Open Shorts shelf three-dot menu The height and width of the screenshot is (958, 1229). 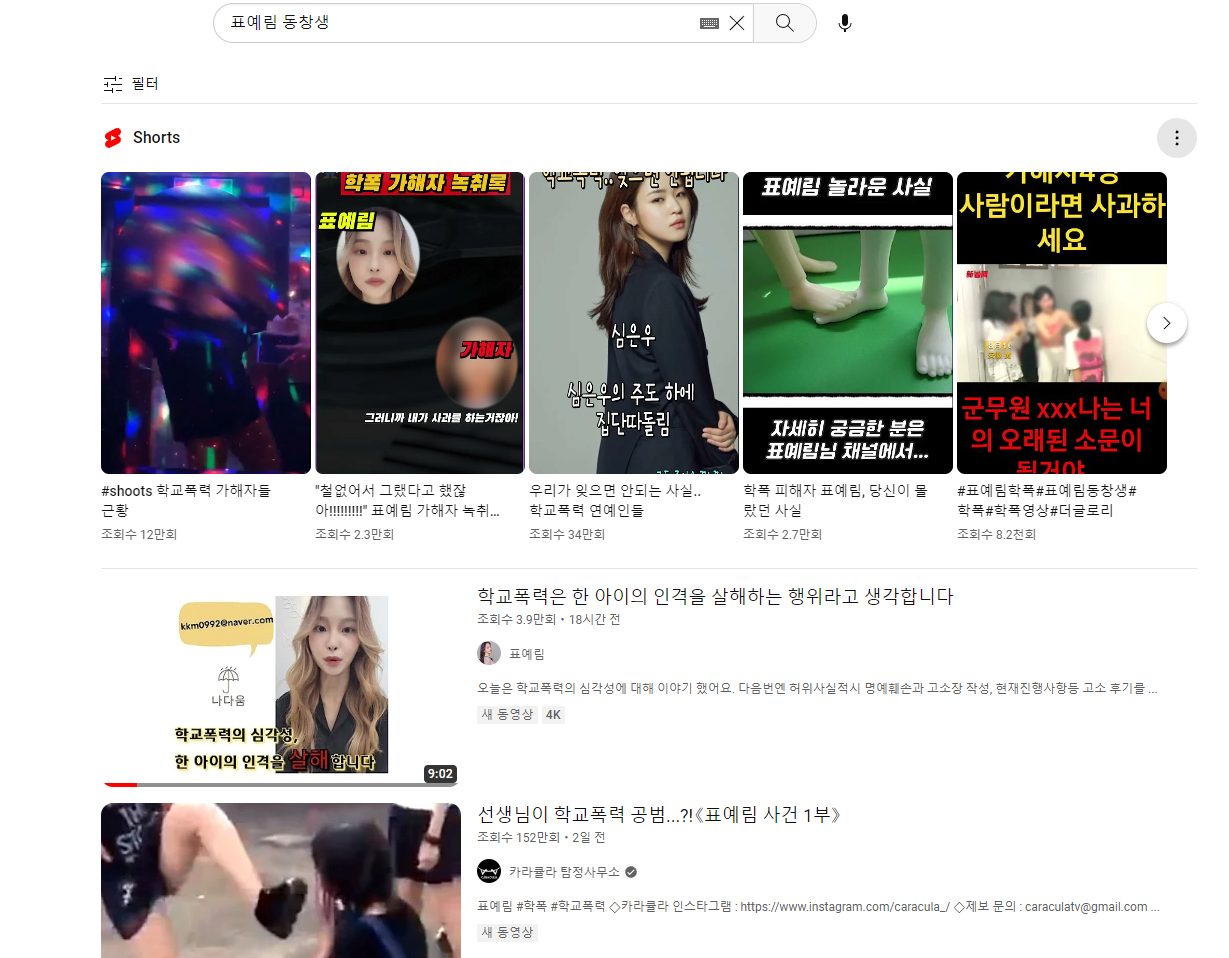click(1177, 138)
